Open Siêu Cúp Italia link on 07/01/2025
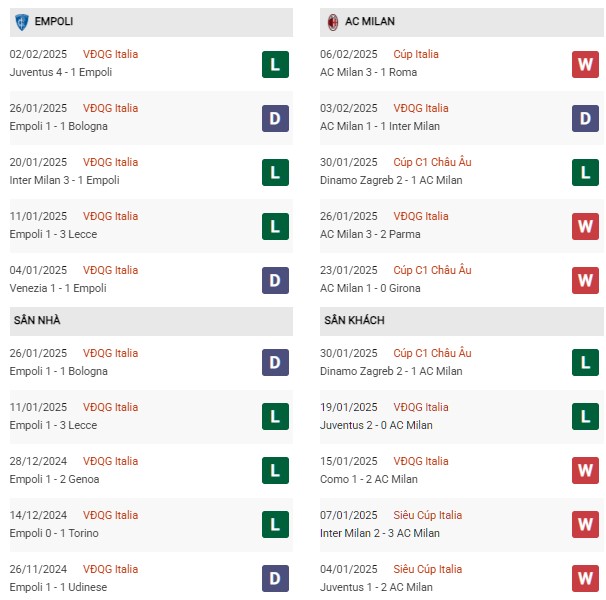 [x=427, y=515]
